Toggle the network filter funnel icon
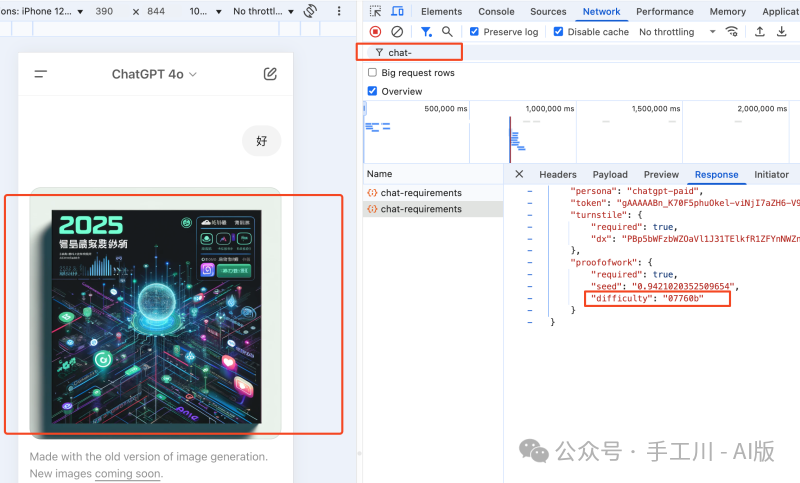Viewport: 800px width, 483px height. [x=426, y=32]
